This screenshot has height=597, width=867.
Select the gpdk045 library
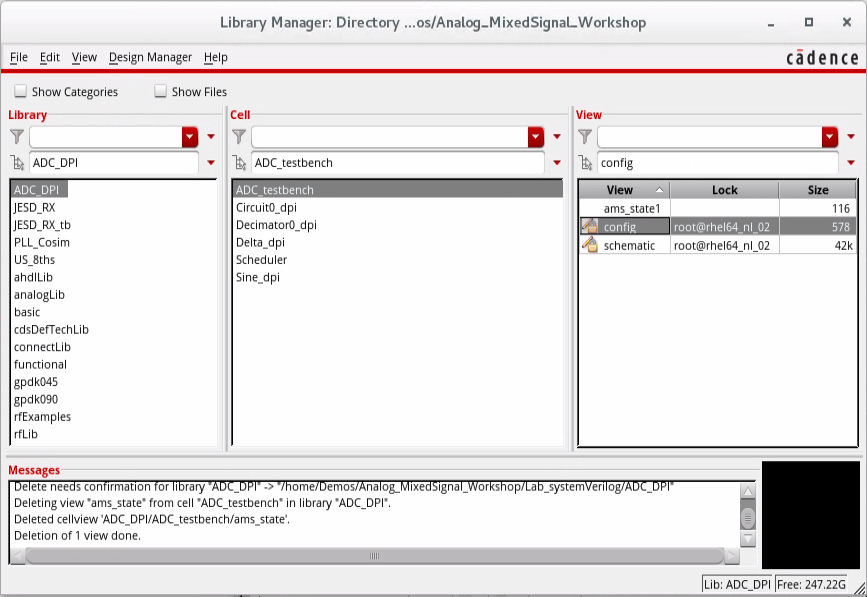(36, 382)
